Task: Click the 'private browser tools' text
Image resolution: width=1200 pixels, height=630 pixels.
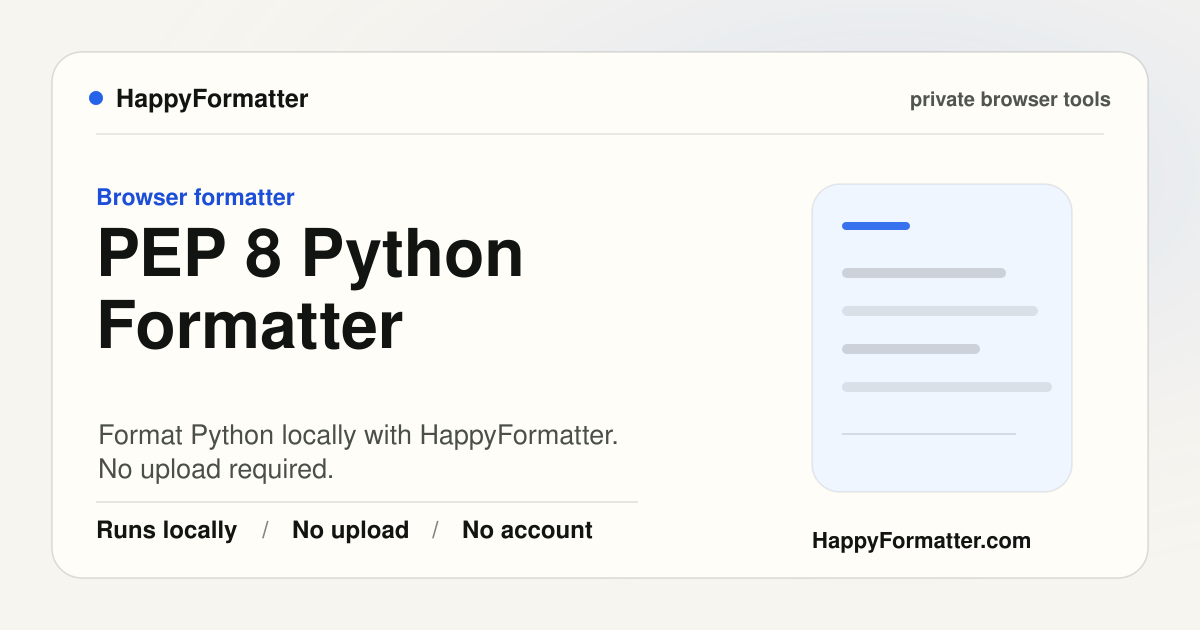Action: (1010, 100)
